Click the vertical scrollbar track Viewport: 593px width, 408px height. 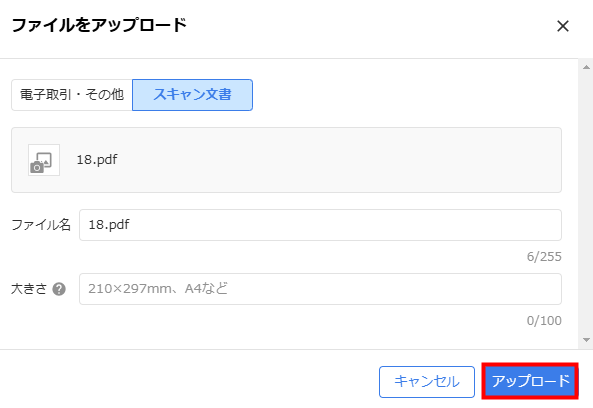point(586,204)
